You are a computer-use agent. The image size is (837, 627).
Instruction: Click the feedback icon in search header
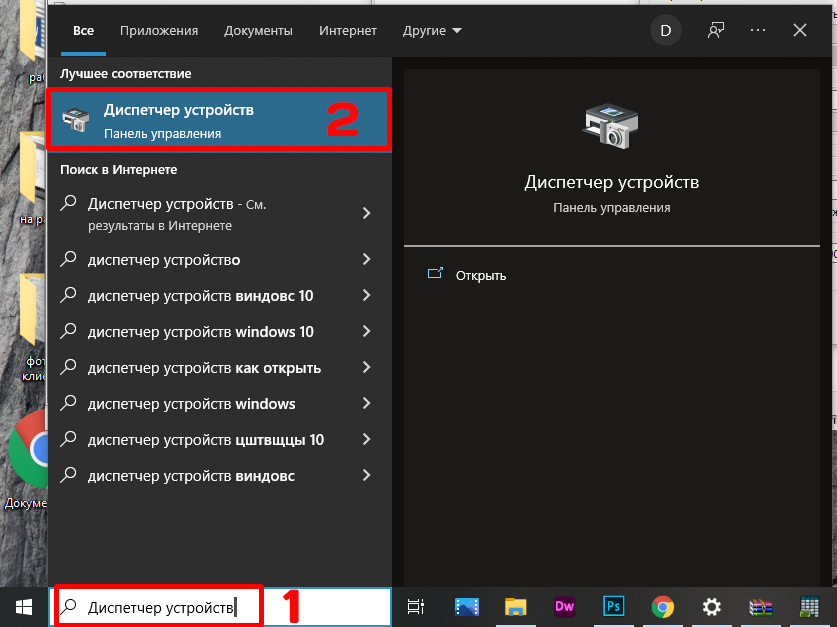tap(715, 31)
